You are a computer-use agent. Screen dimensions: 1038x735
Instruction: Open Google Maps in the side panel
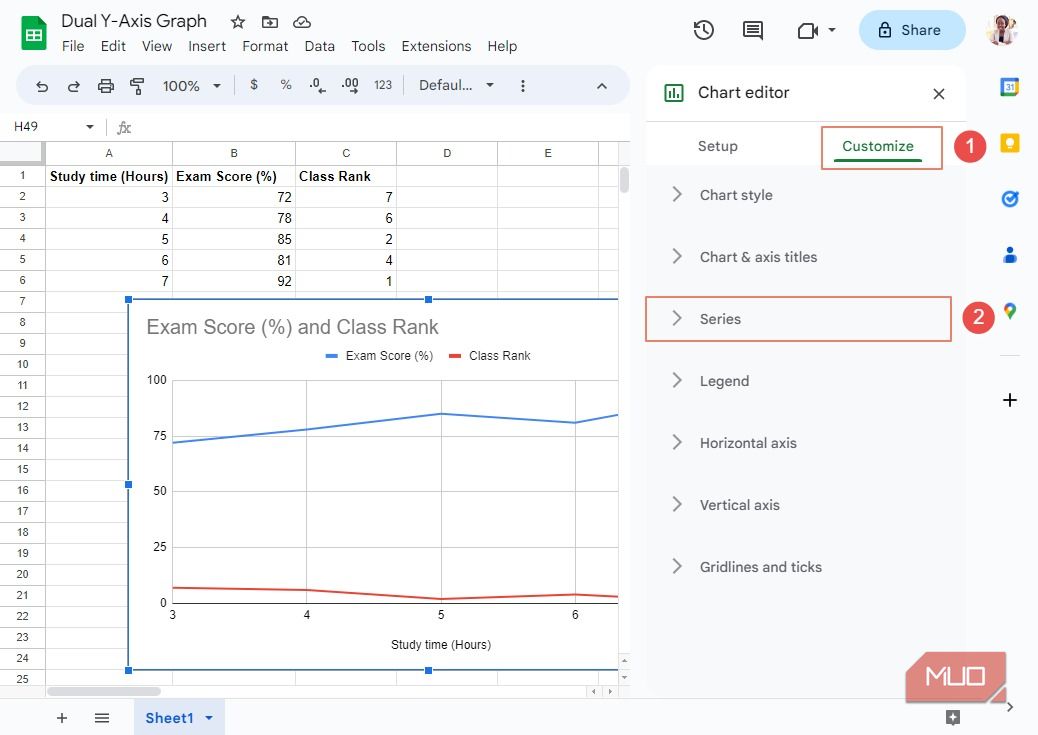click(1010, 311)
